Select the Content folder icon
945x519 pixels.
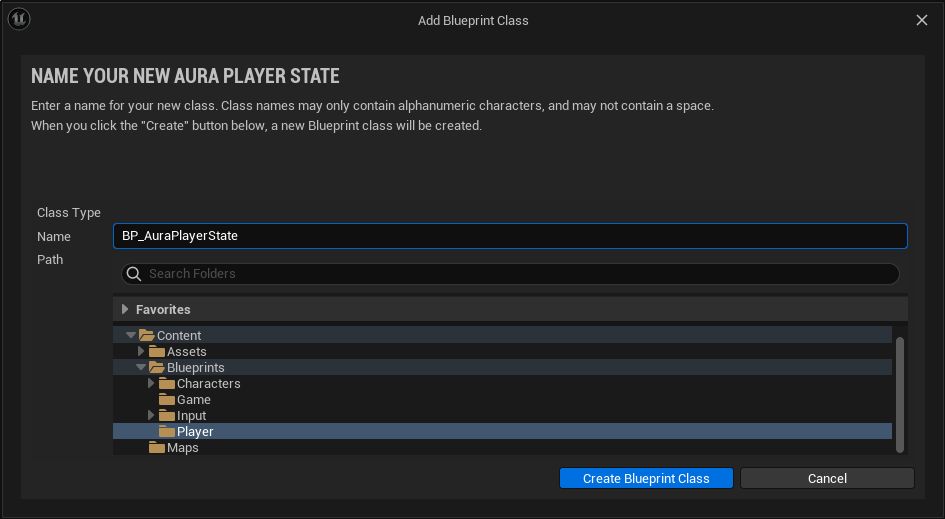click(146, 336)
